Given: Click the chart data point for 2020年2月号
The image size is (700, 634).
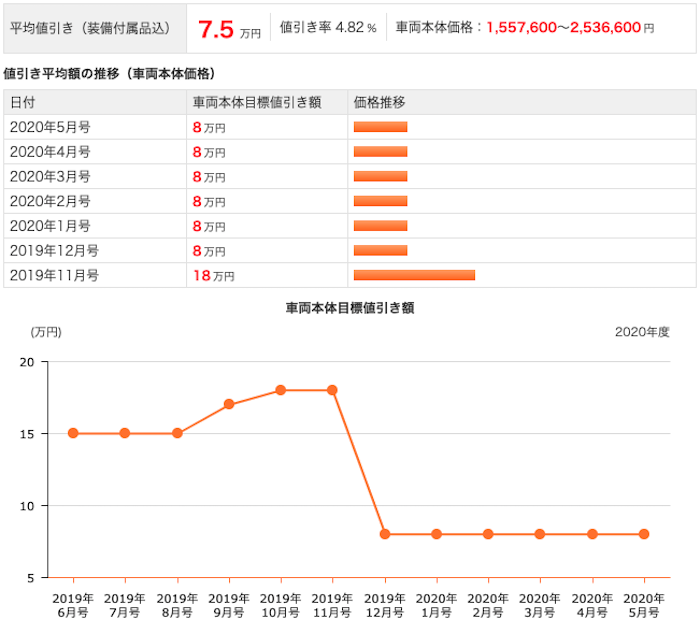Looking at the screenshot, I should pyautogui.click(x=488, y=534).
